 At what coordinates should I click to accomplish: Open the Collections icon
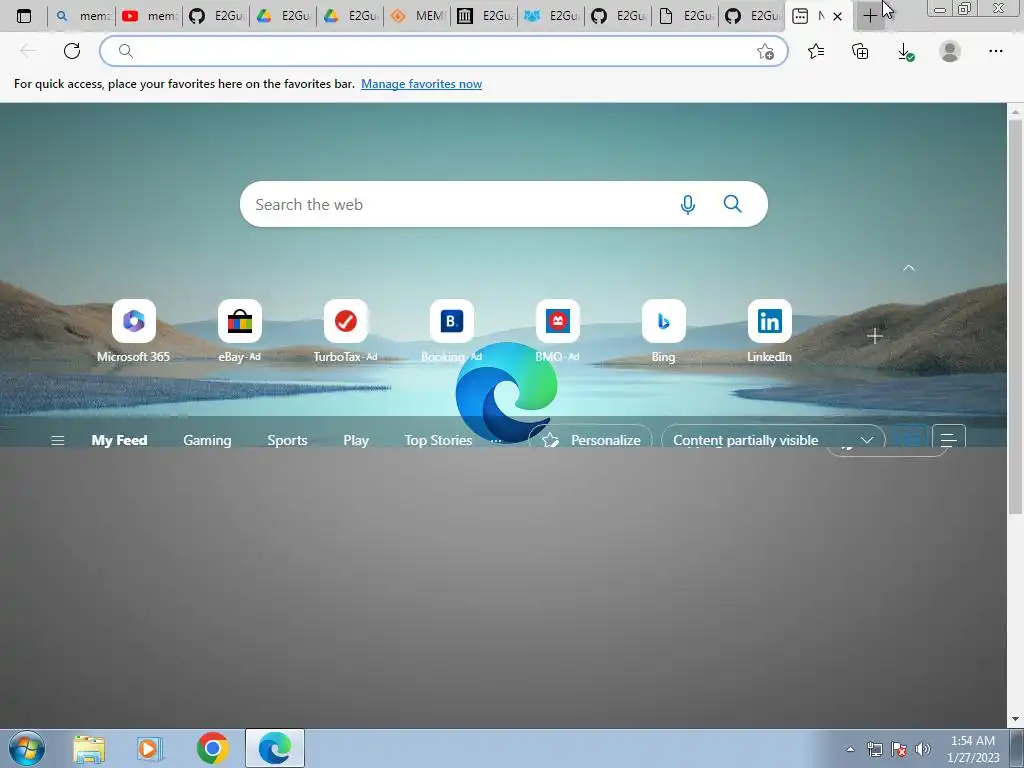(860, 51)
